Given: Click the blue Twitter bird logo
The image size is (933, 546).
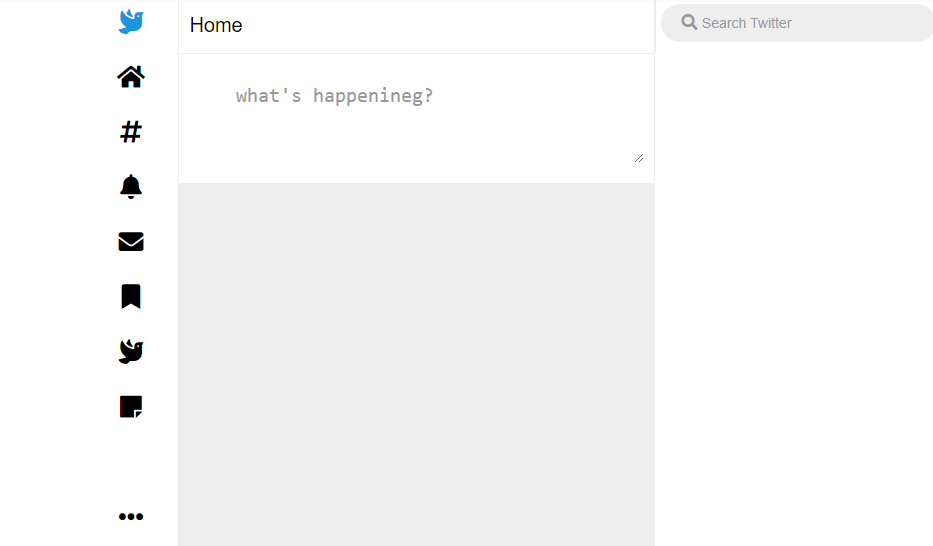Looking at the screenshot, I should click(x=131, y=21).
